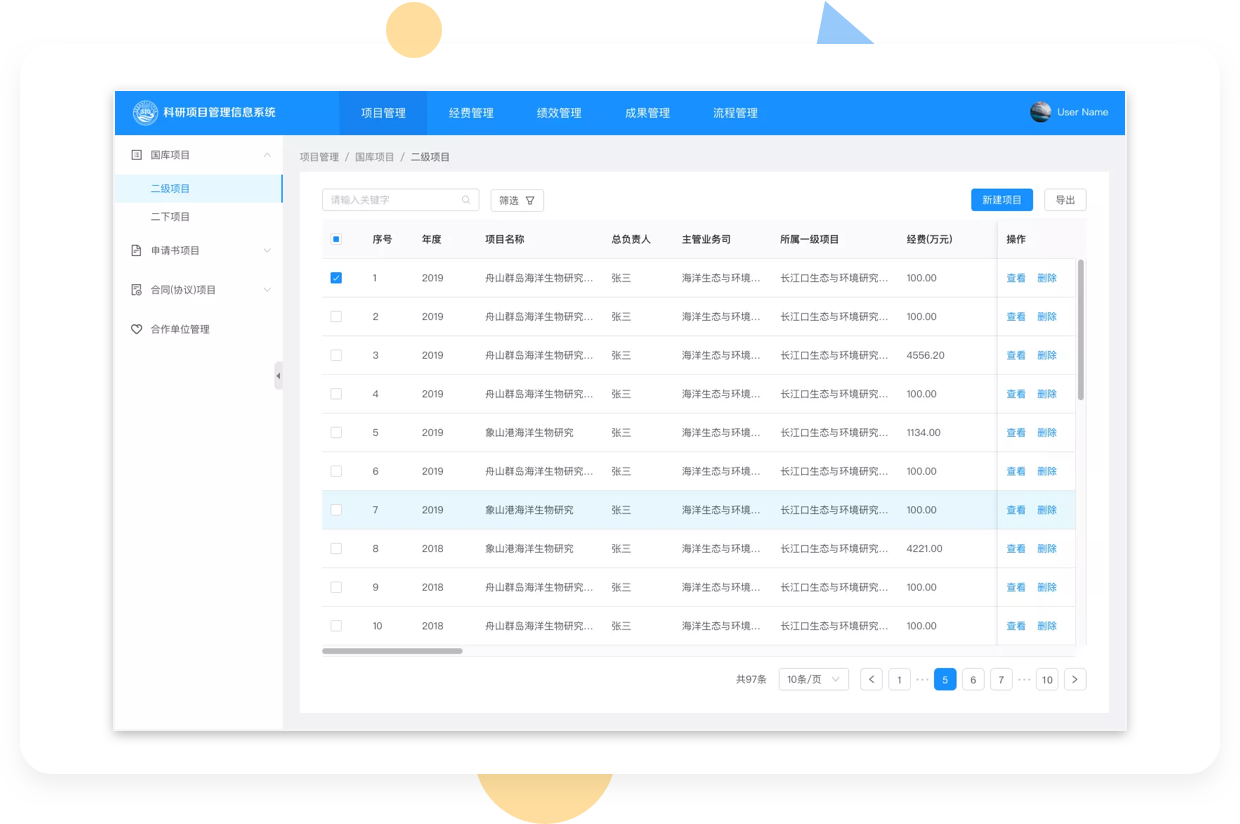Expand the 申请书项目 sidebar group
Viewport: 1240px width, 824px height.
pyautogui.click(x=267, y=251)
